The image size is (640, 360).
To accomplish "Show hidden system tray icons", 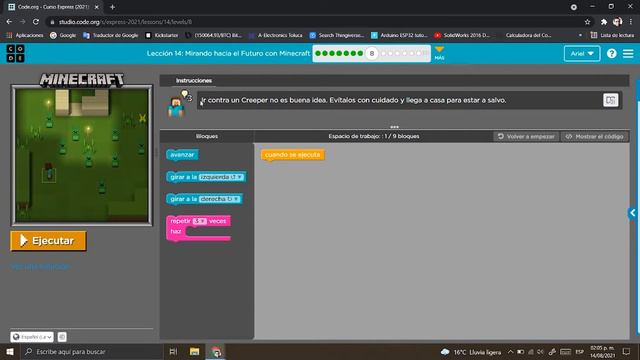I will pyautogui.click(x=511, y=352).
